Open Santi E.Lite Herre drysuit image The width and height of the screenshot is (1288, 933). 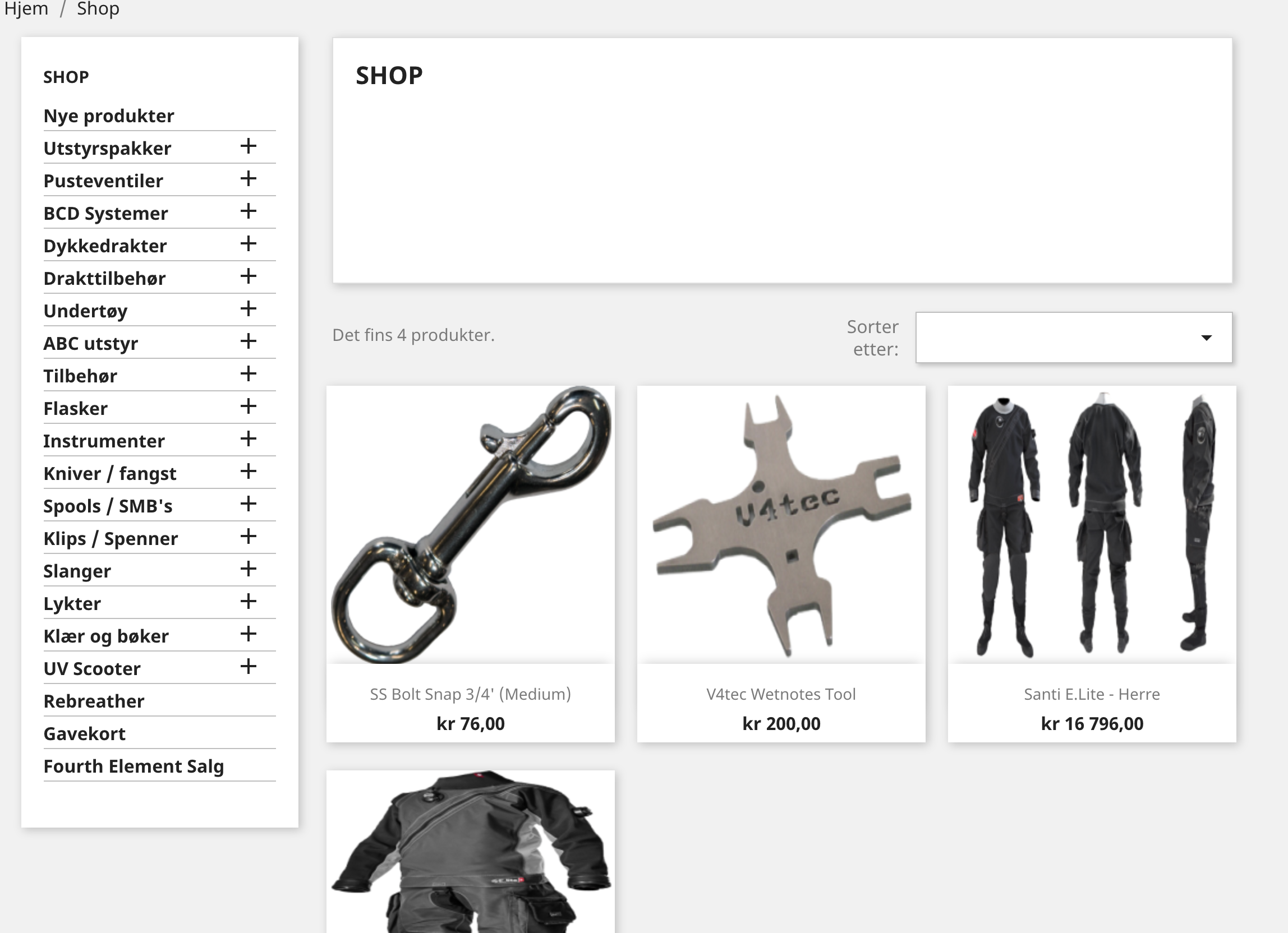[1092, 525]
